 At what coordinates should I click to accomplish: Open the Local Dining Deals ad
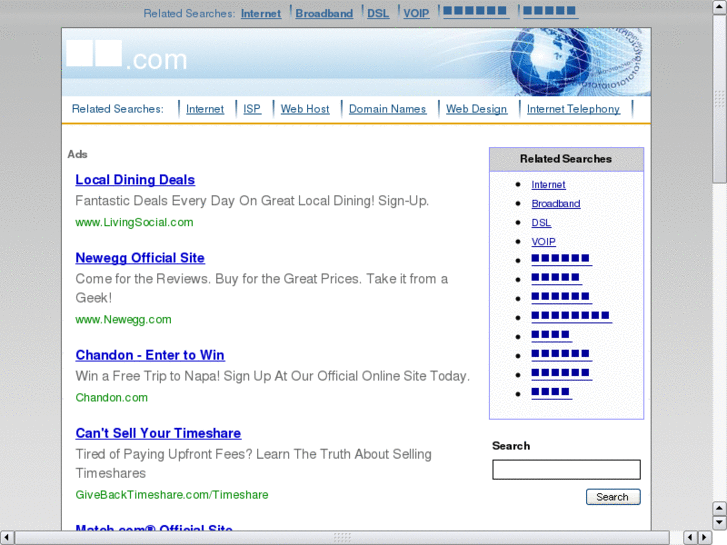pyautogui.click(x=135, y=180)
